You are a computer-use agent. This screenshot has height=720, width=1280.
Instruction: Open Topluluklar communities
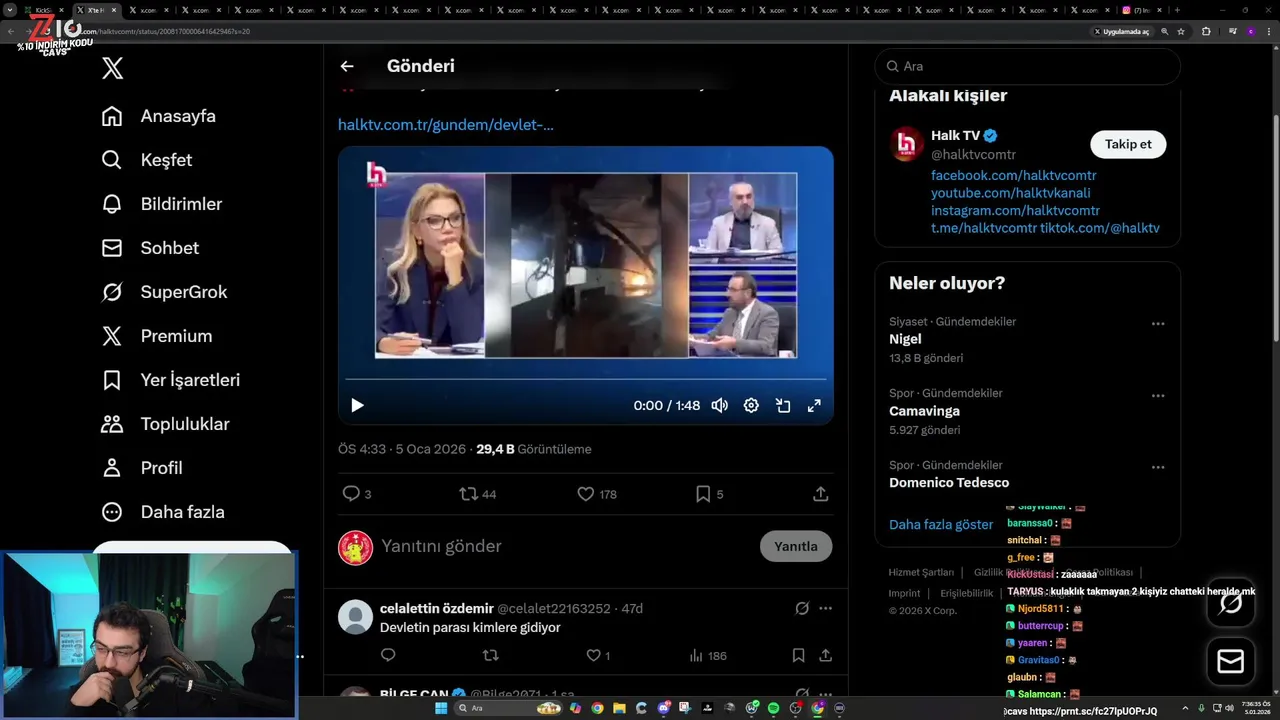[166, 424]
